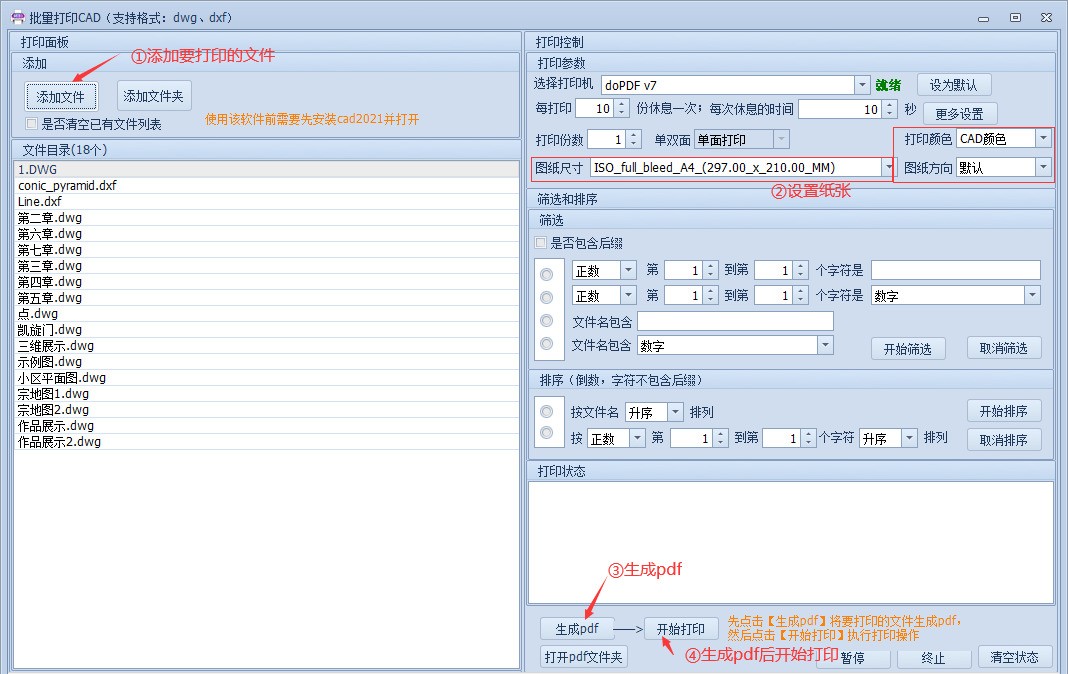1068x674 pixels.
Task: Select 宗地图2.dwg file entry
Action: [x=266, y=410]
